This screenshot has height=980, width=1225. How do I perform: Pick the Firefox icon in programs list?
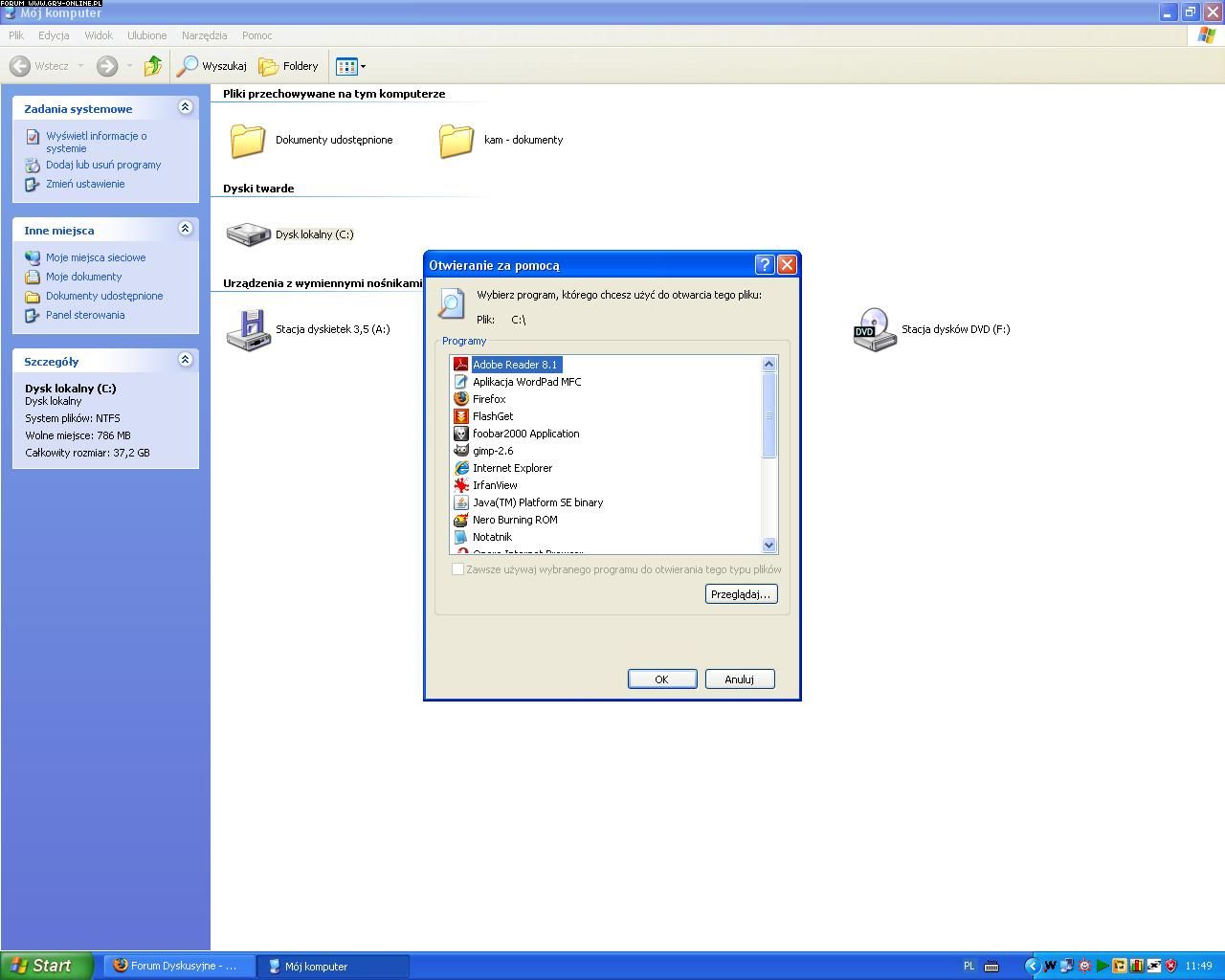click(x=460, y=399)
